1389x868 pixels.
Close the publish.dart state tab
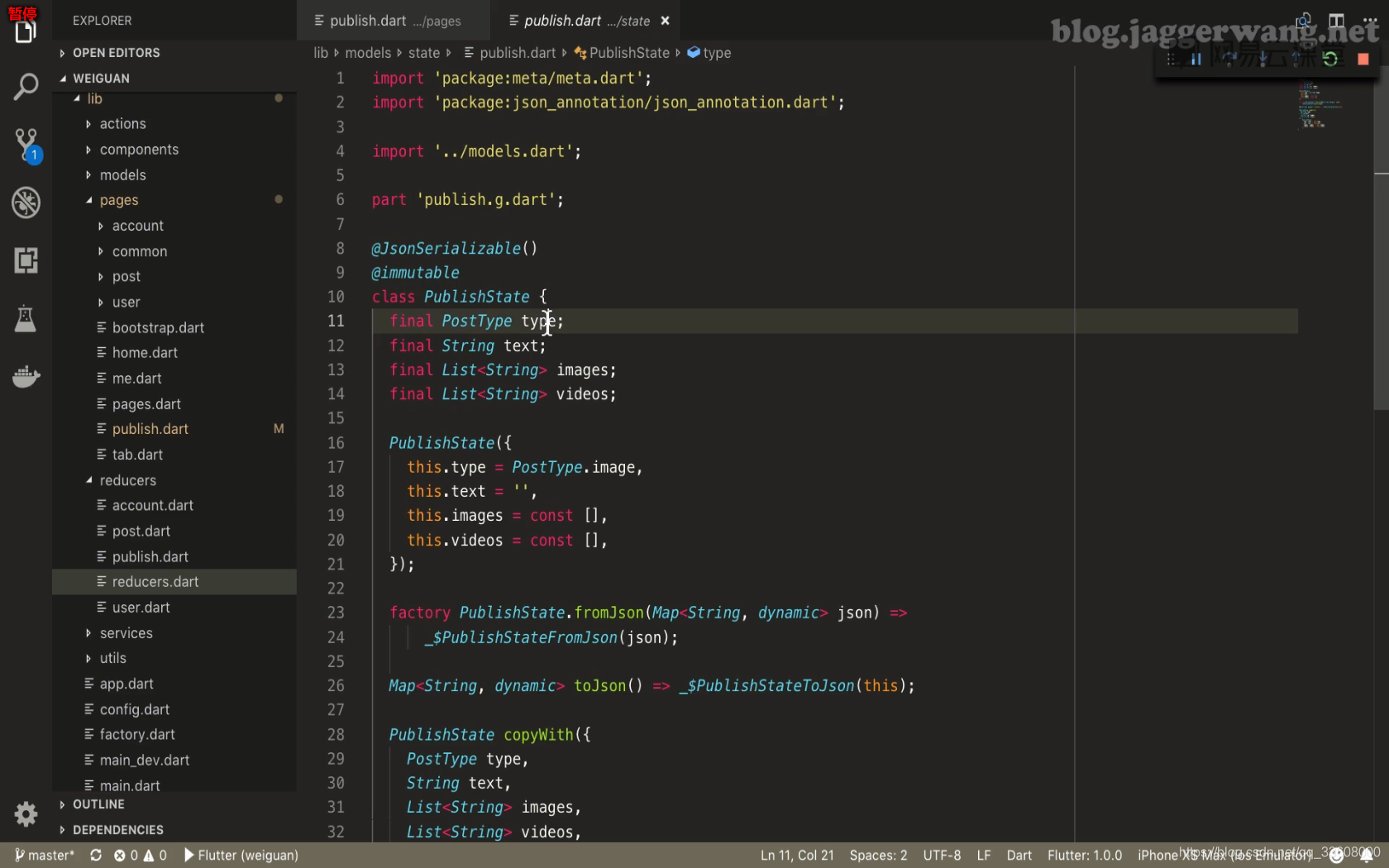pos(665,21)
